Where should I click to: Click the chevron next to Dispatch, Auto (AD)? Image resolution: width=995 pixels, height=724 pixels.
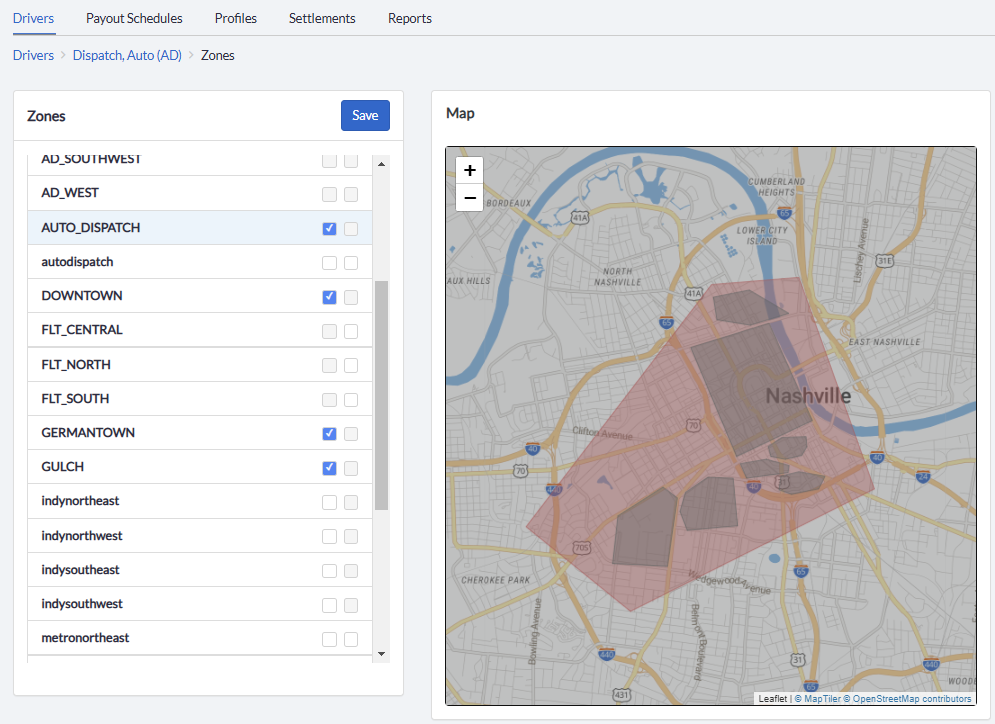(x=194, y=56)
